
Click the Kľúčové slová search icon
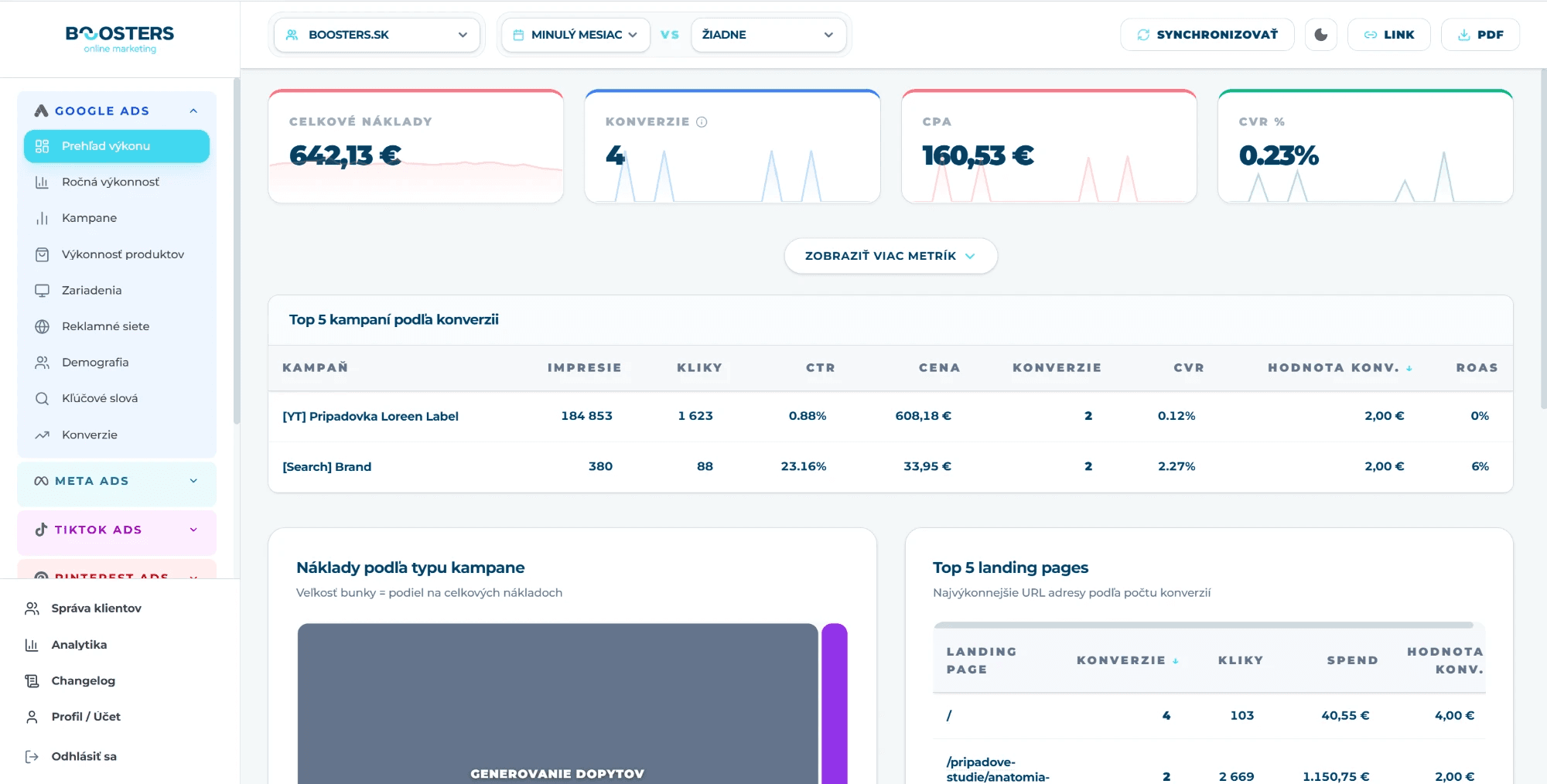[42, 399]
